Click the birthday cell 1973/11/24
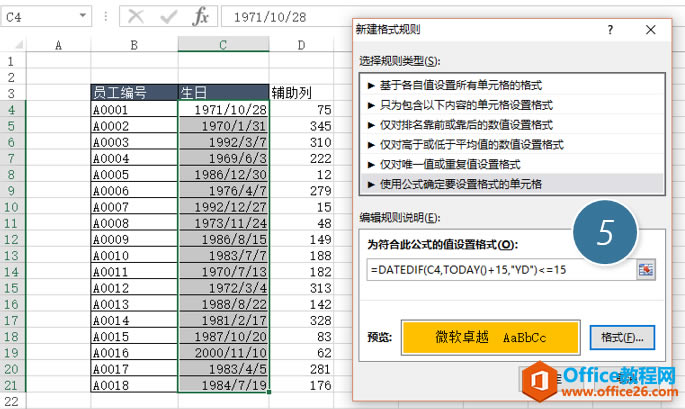 click(223, 223)
